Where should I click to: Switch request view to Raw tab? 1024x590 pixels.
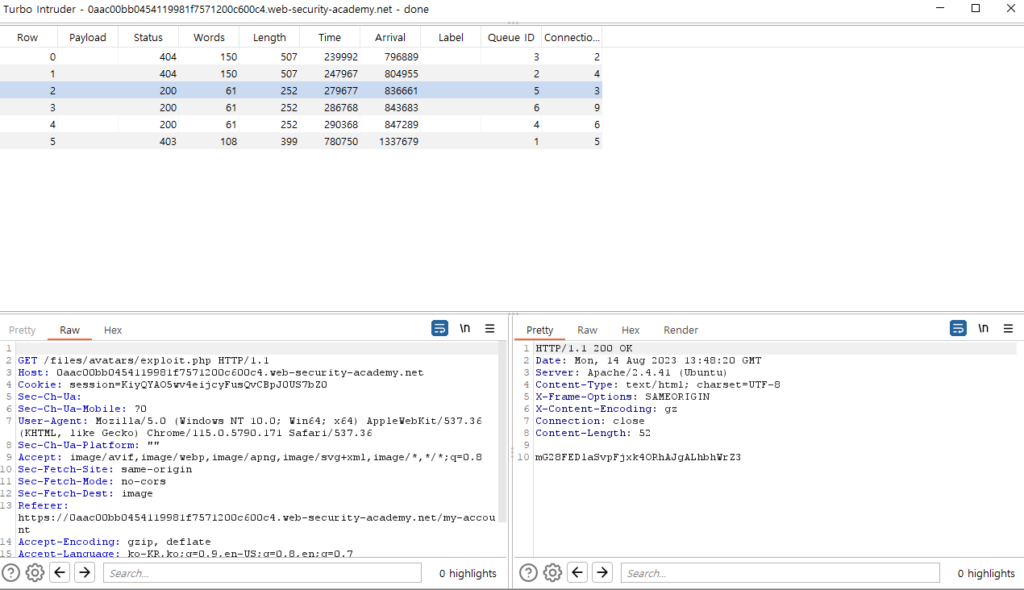coord(70,330)
